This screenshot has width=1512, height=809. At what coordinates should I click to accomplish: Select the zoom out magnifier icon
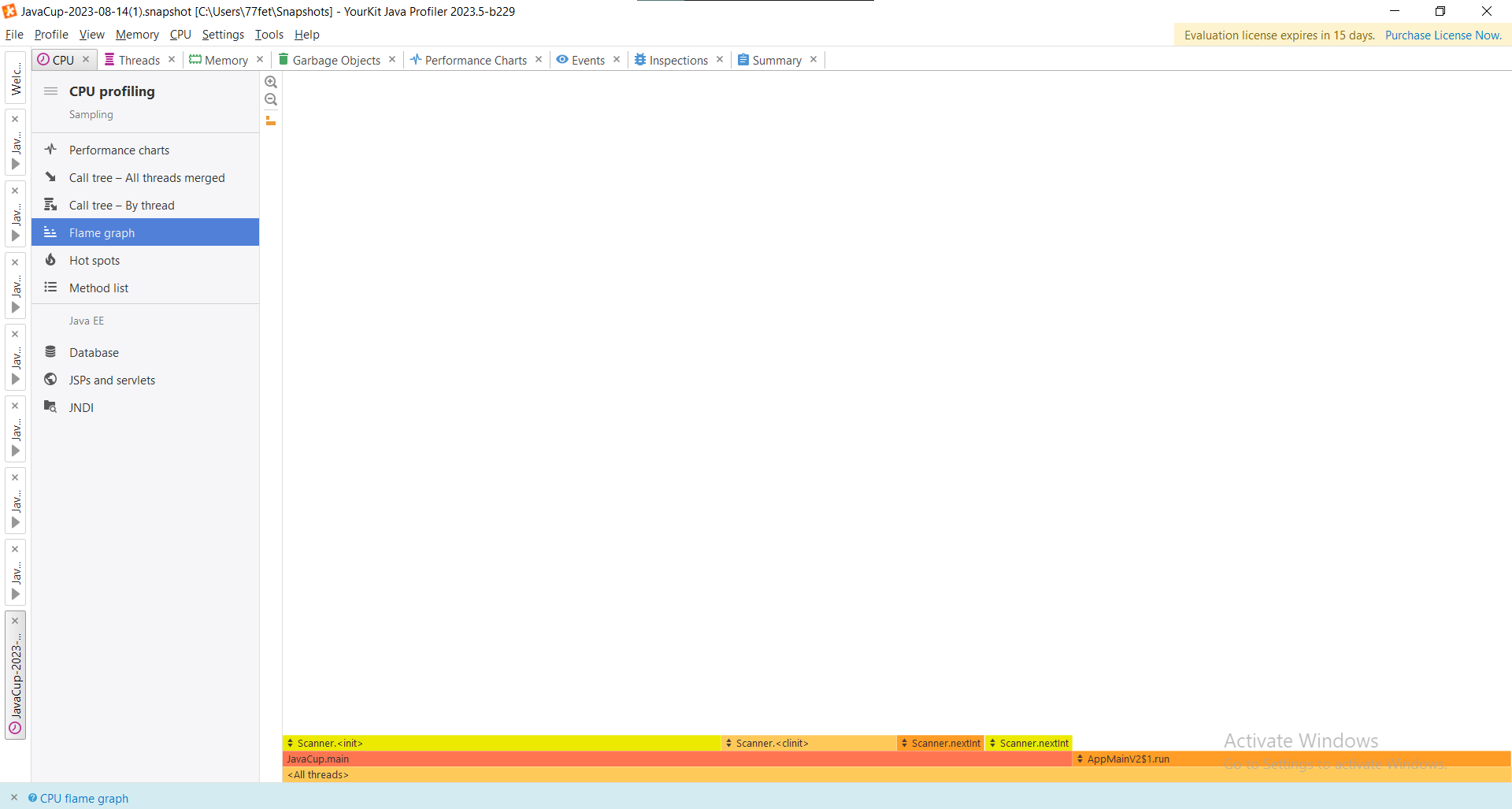(x=271, y=100)
